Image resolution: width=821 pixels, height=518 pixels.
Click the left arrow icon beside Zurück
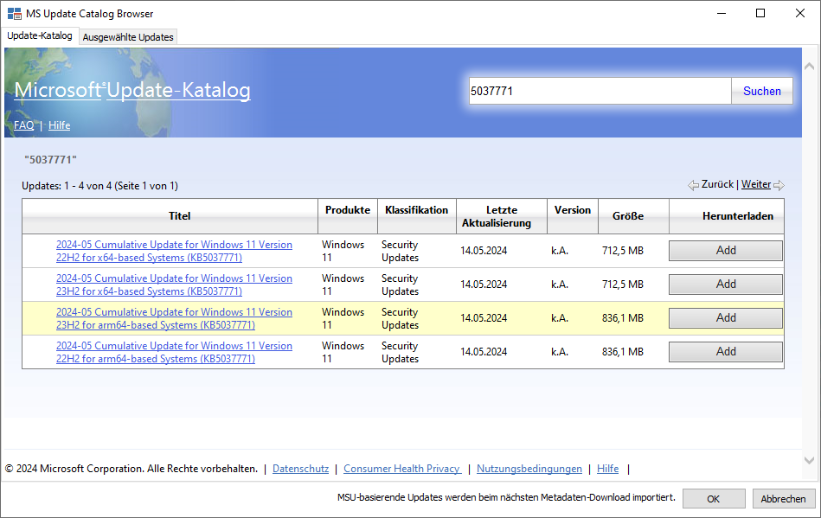693,185
